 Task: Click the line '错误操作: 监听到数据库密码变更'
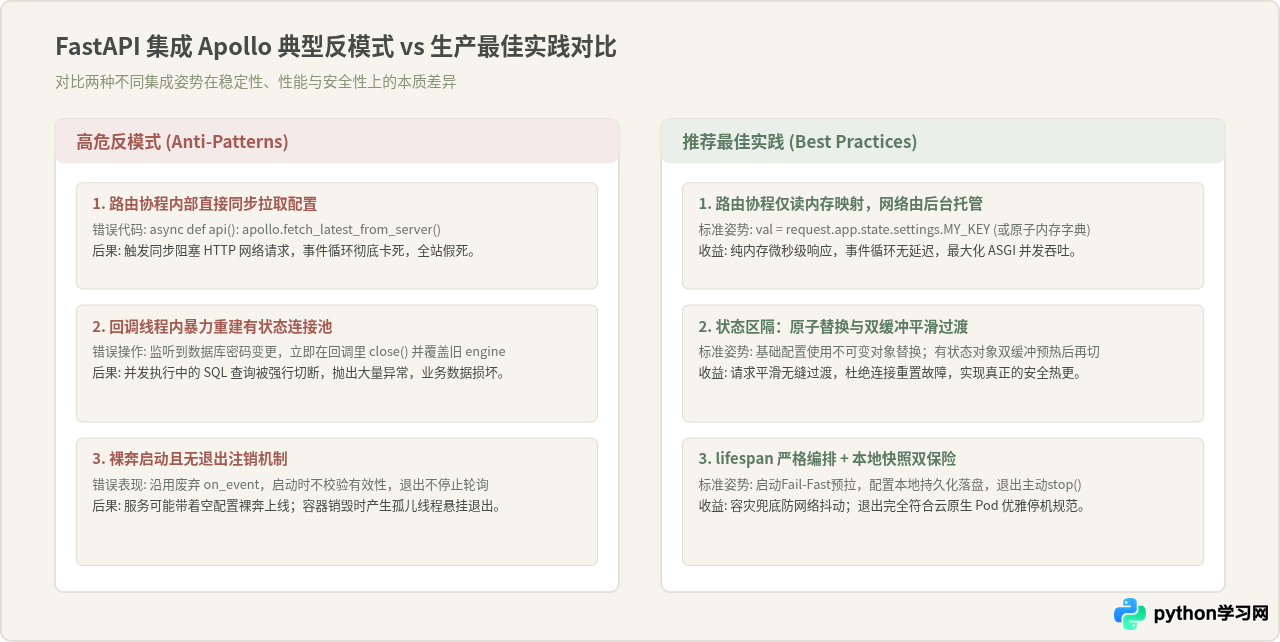[299, 351]
